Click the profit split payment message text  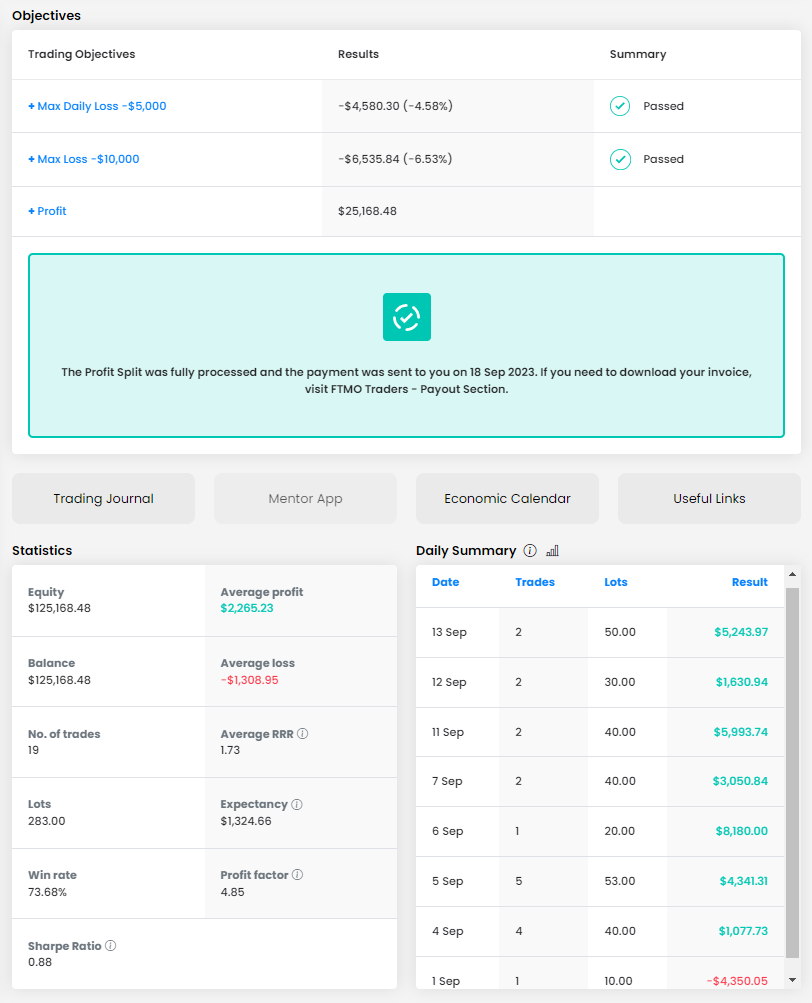tap(406, 381)
